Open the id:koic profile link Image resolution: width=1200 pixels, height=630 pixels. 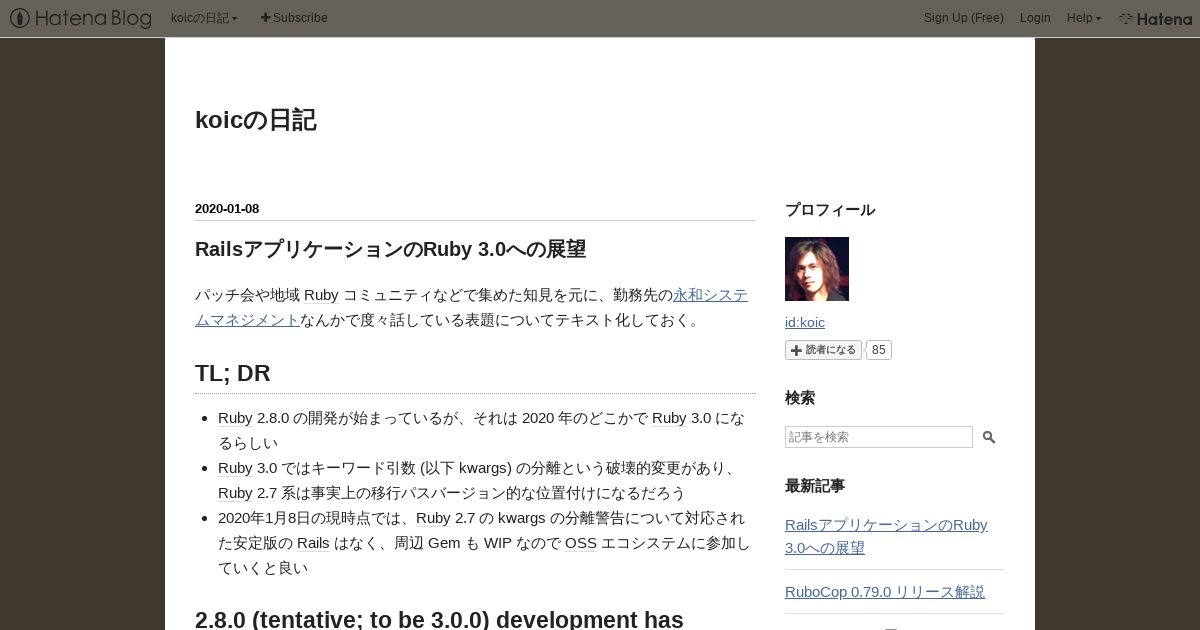(805, 322)
